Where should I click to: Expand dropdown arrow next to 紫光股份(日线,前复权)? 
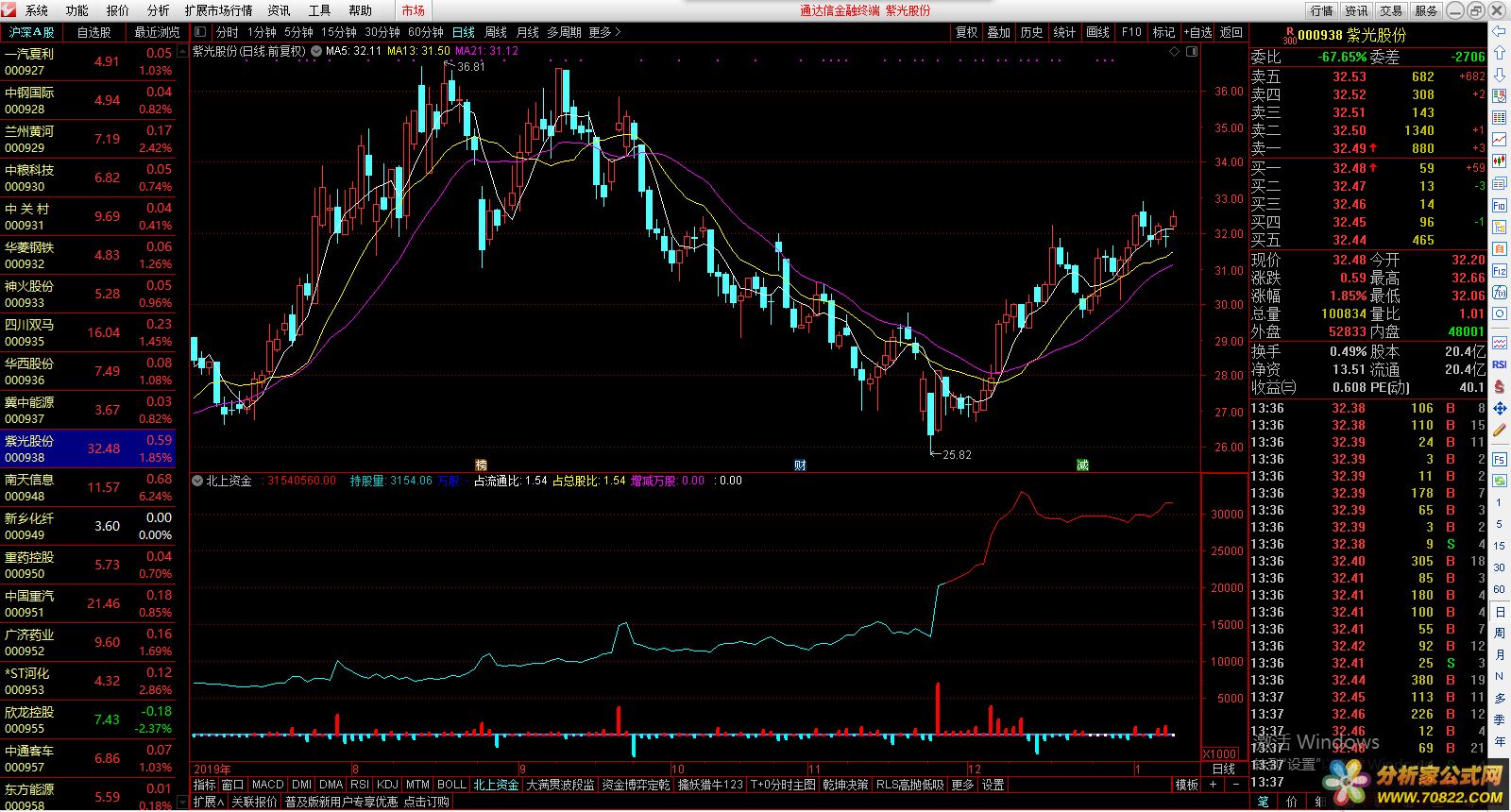[315, 52]
